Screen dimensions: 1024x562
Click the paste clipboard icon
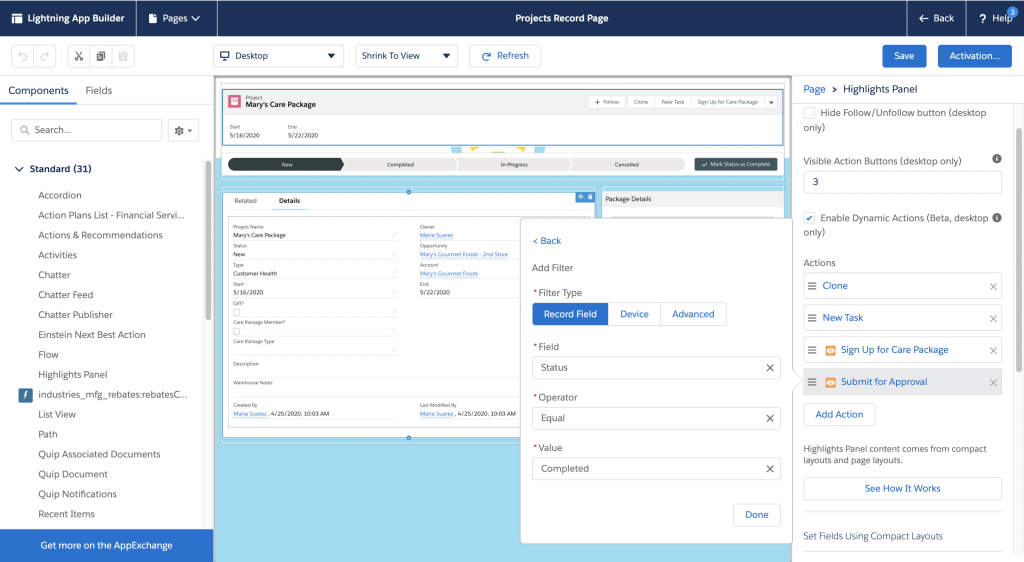[123, 56]
